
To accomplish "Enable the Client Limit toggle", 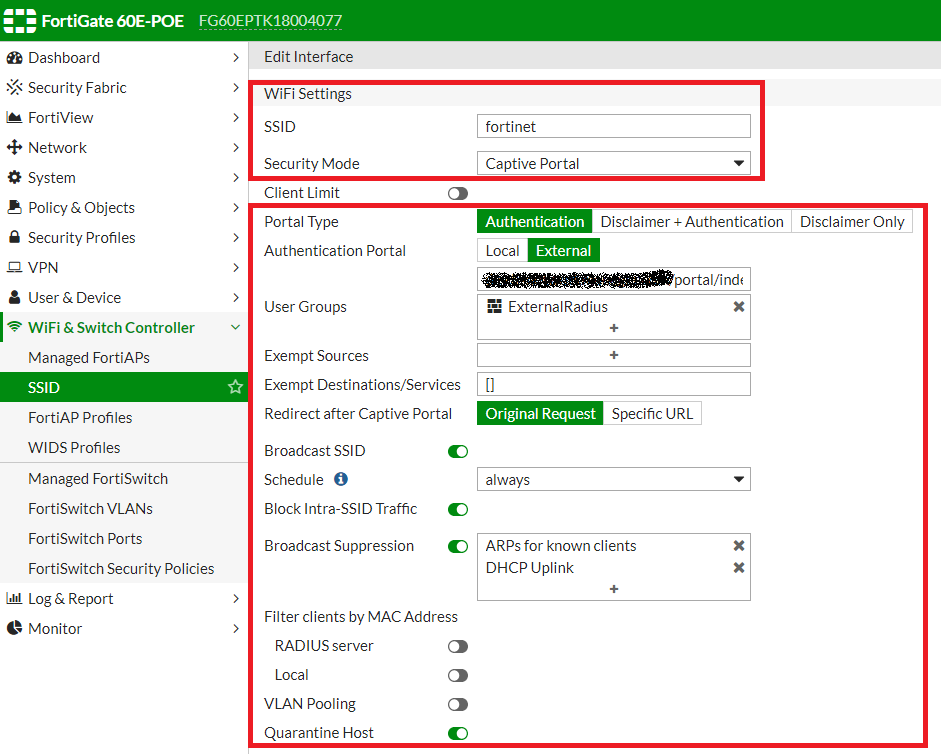I will click(x=458, y=193).
